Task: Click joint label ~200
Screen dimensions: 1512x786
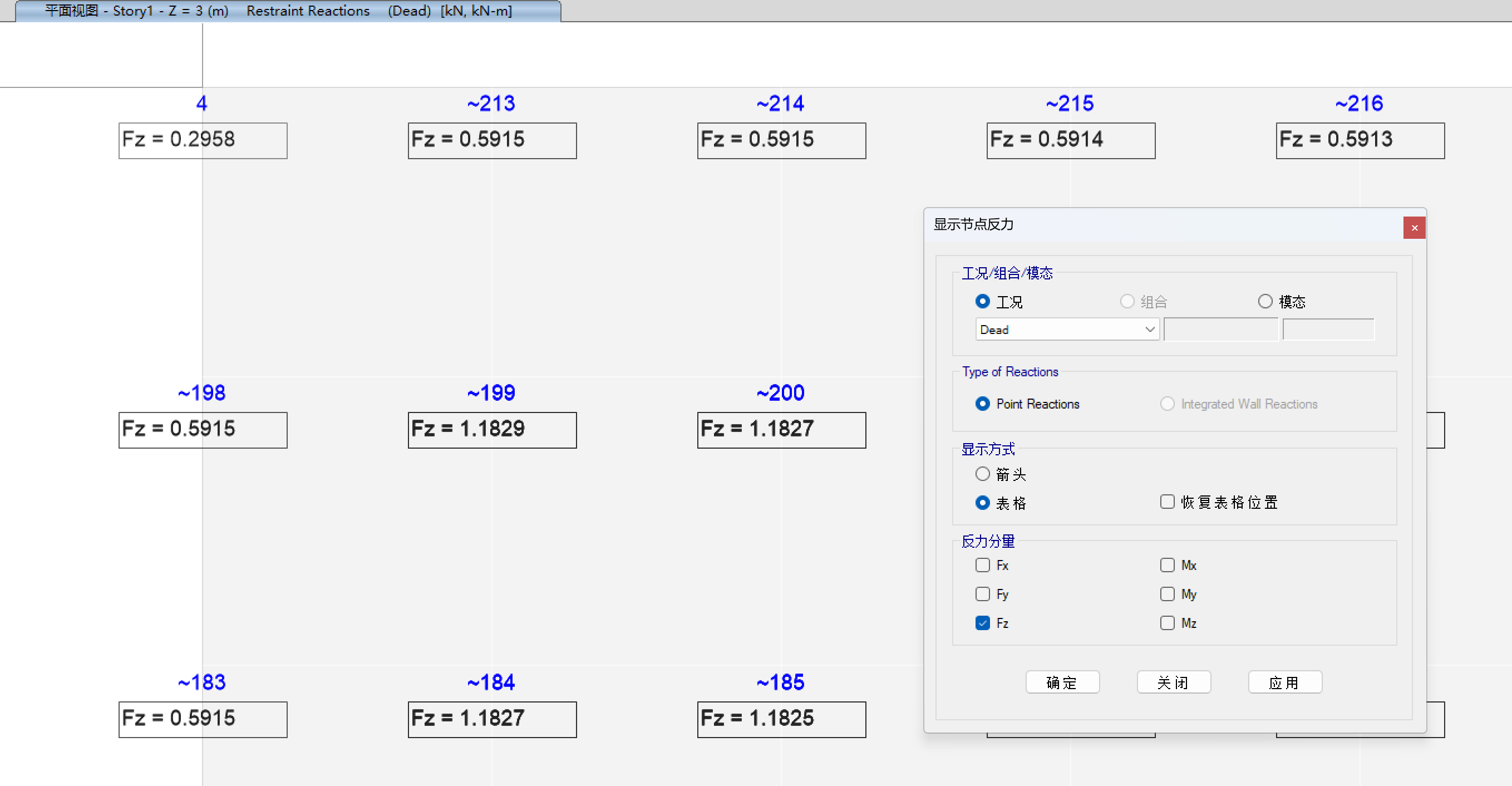Action: coord(781,394)
